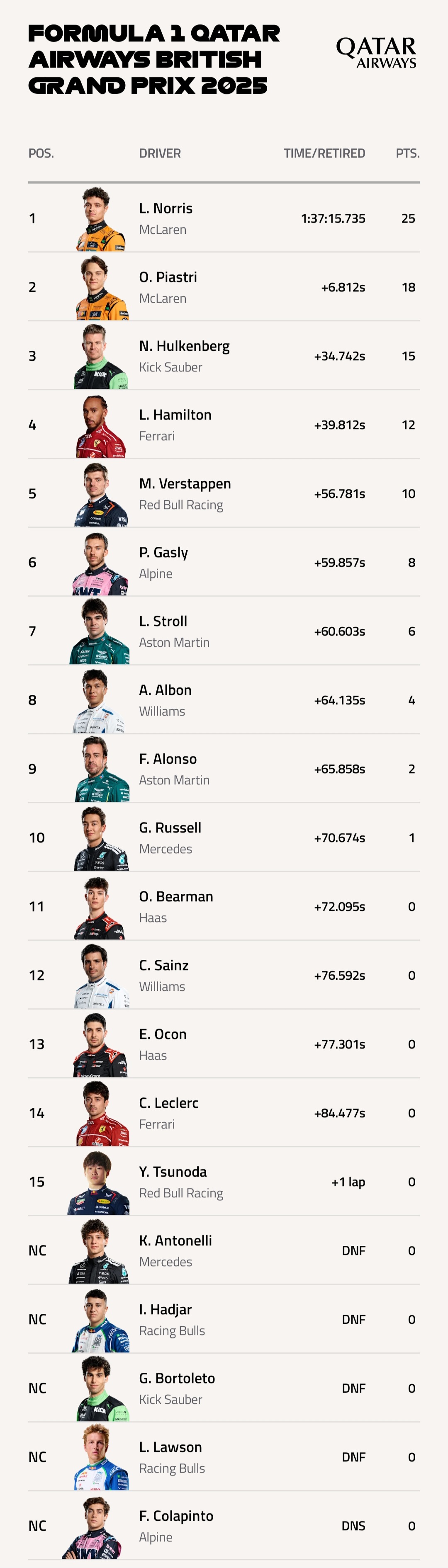Viewport: 448px width, 1568px height.
Task: Click L. Hamilton's driver photo
Action: pos(100,425)
